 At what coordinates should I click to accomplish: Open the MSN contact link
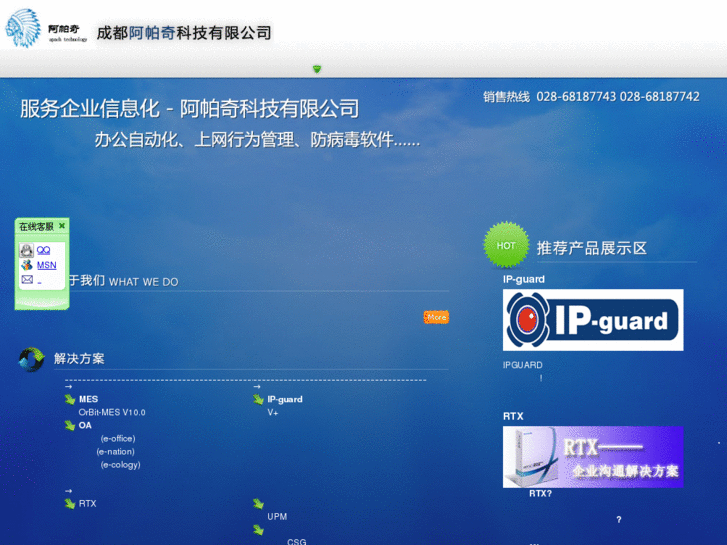pos(46,265)
